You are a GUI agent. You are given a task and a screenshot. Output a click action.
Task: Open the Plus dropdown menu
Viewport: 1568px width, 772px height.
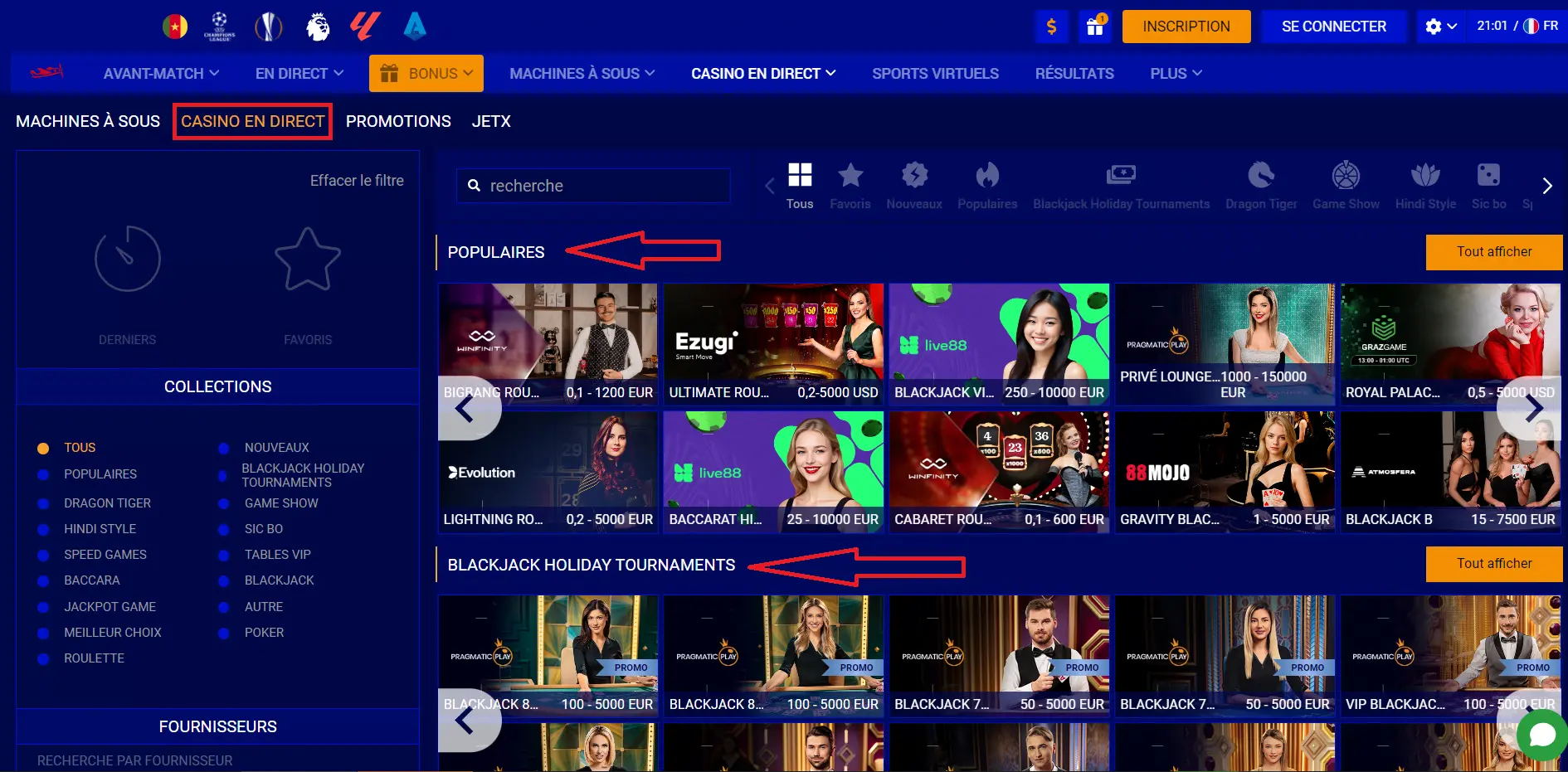pyautogui.click(x=1175, y=74)
